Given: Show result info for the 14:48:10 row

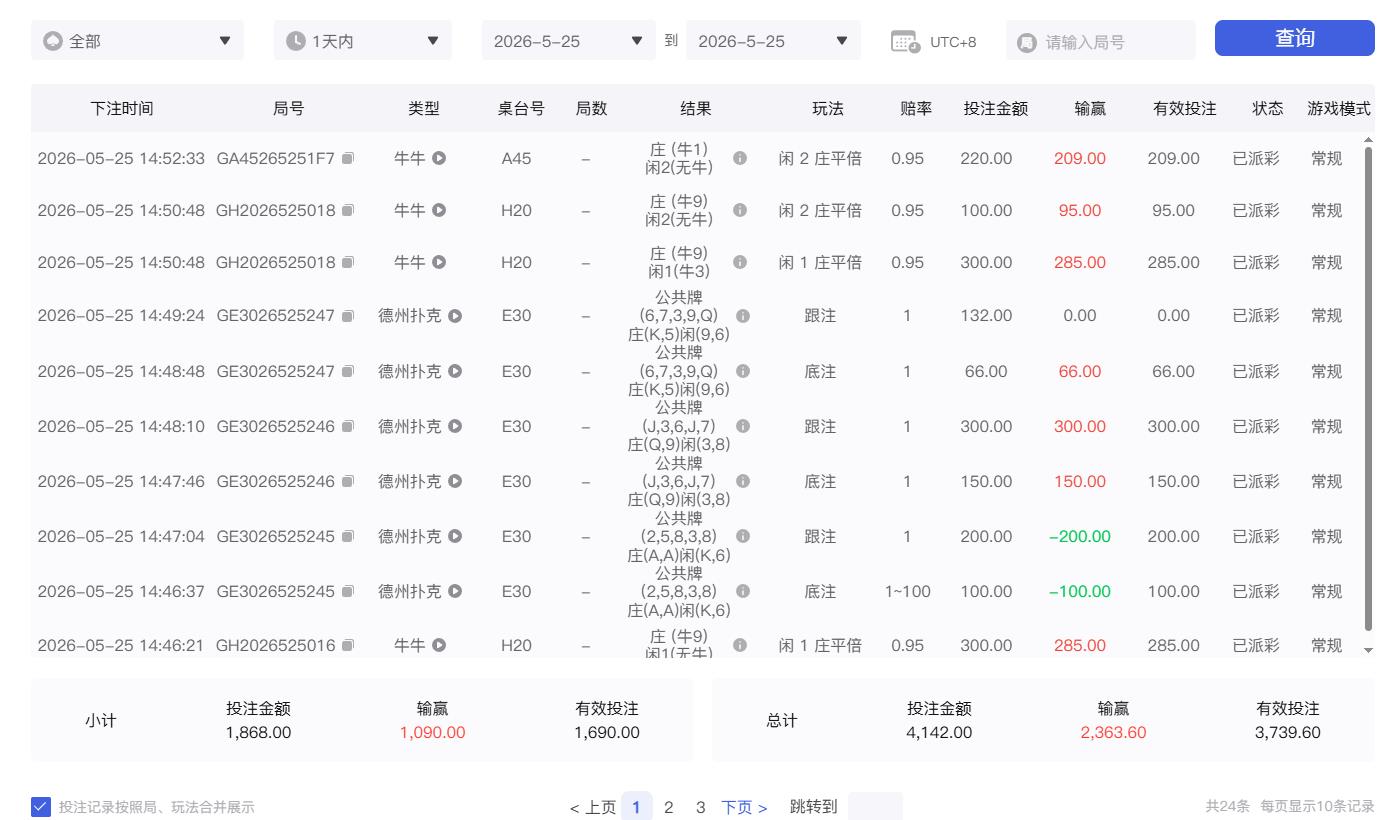Looking at the screenshot, I should pyautogui.click(x=743, y=427).
